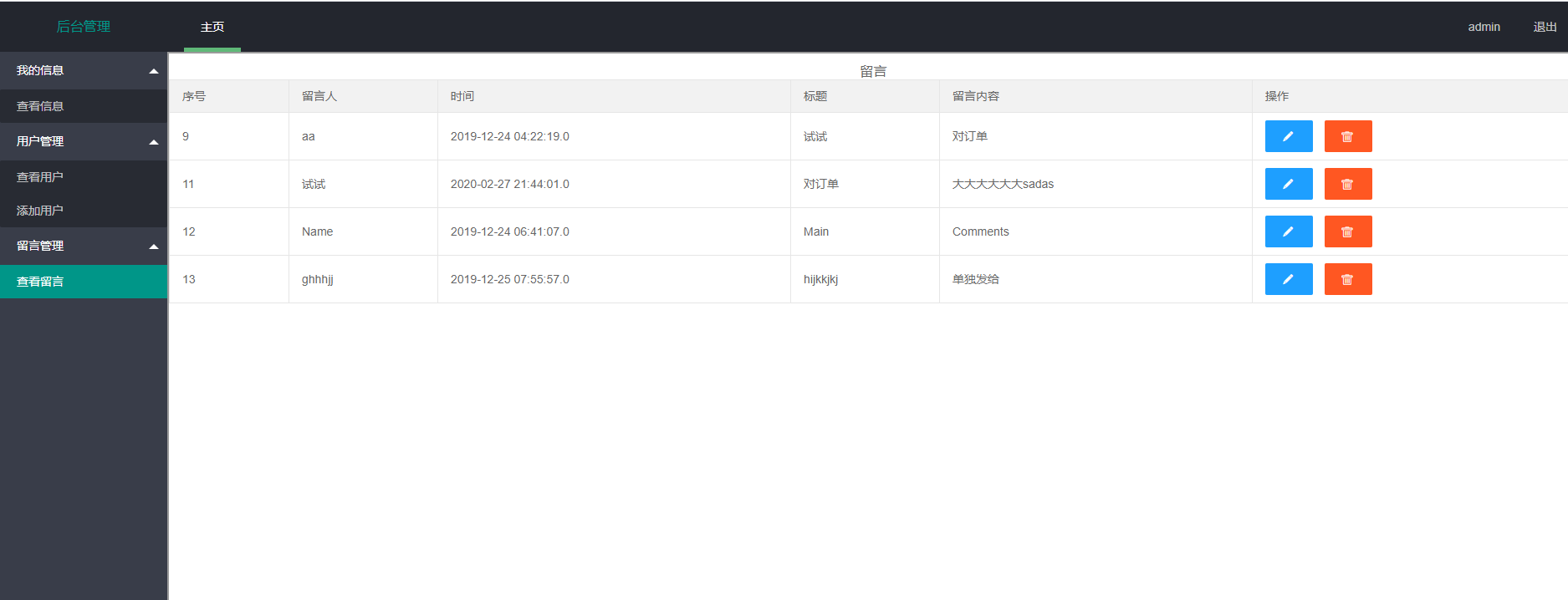This screenshot has height=600, width=1568.
Task: Edit the message from aa
Action: click(x=1289, y=136)
